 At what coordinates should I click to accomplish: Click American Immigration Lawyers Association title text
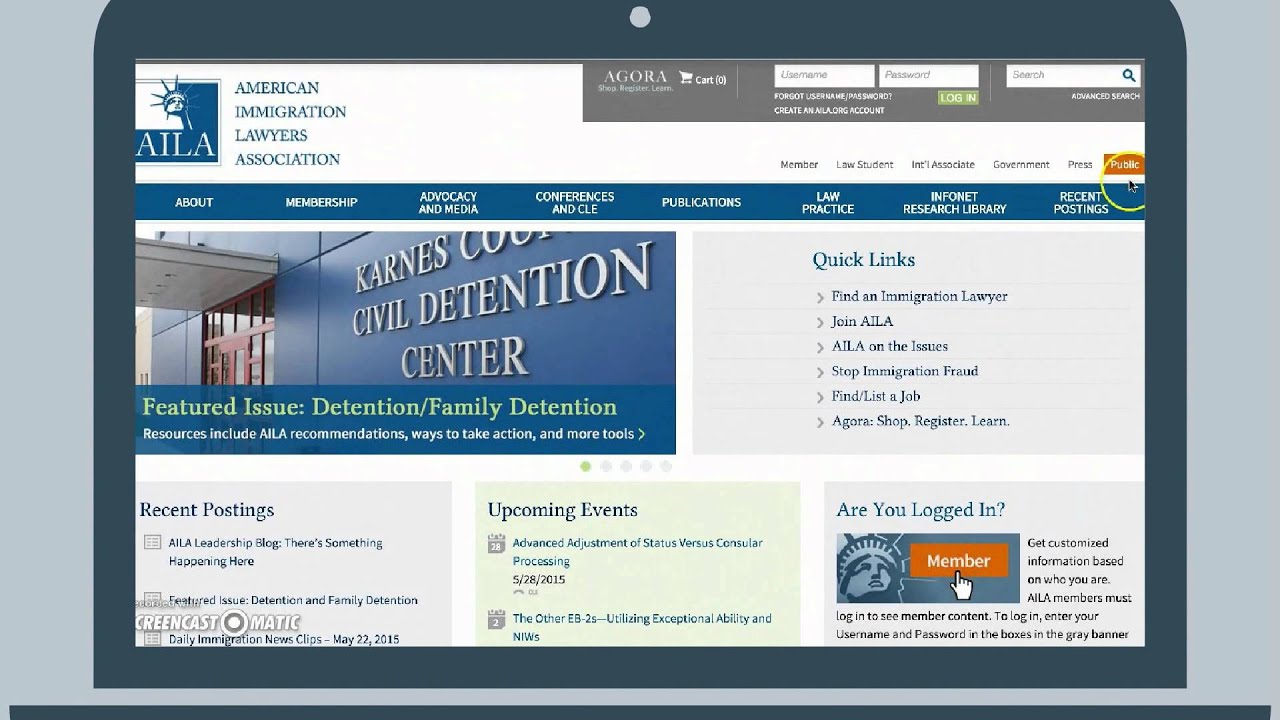(x=290, y=123)
